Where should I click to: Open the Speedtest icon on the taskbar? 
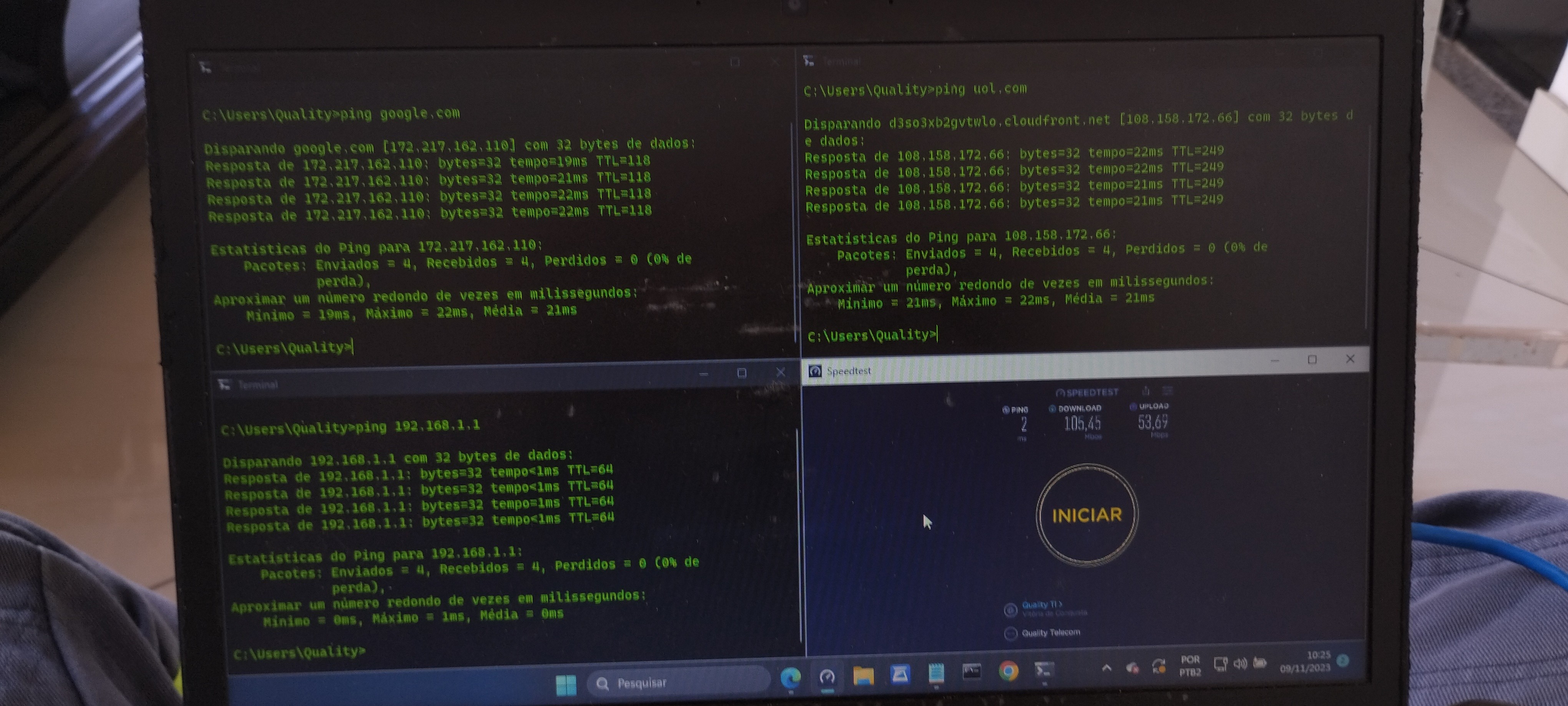coord(827,677)
